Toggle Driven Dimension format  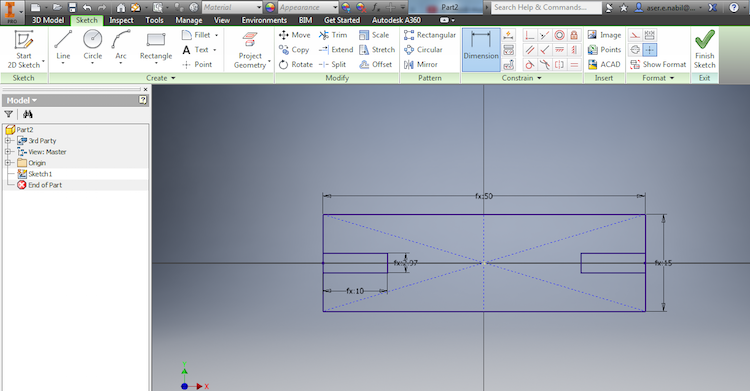coord(650,35)
